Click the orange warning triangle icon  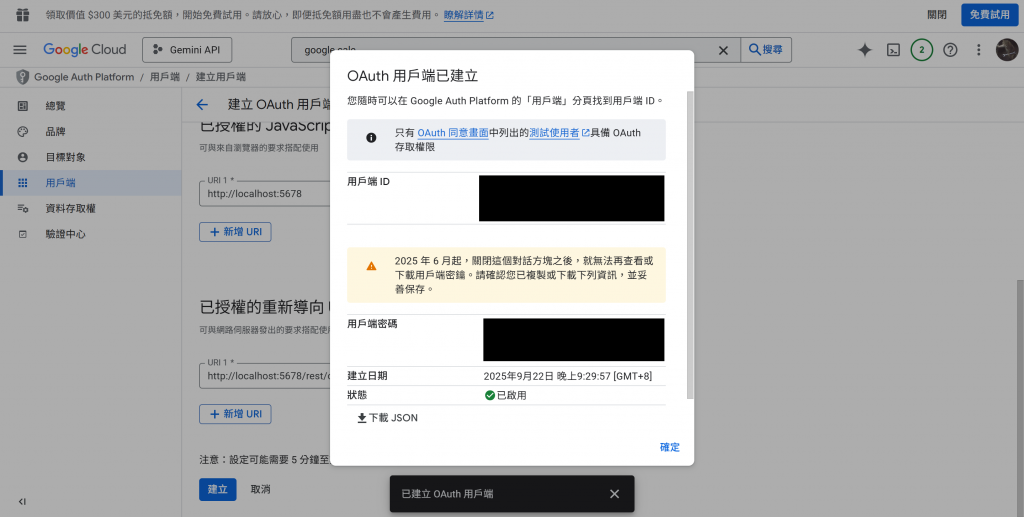[371, 266]
